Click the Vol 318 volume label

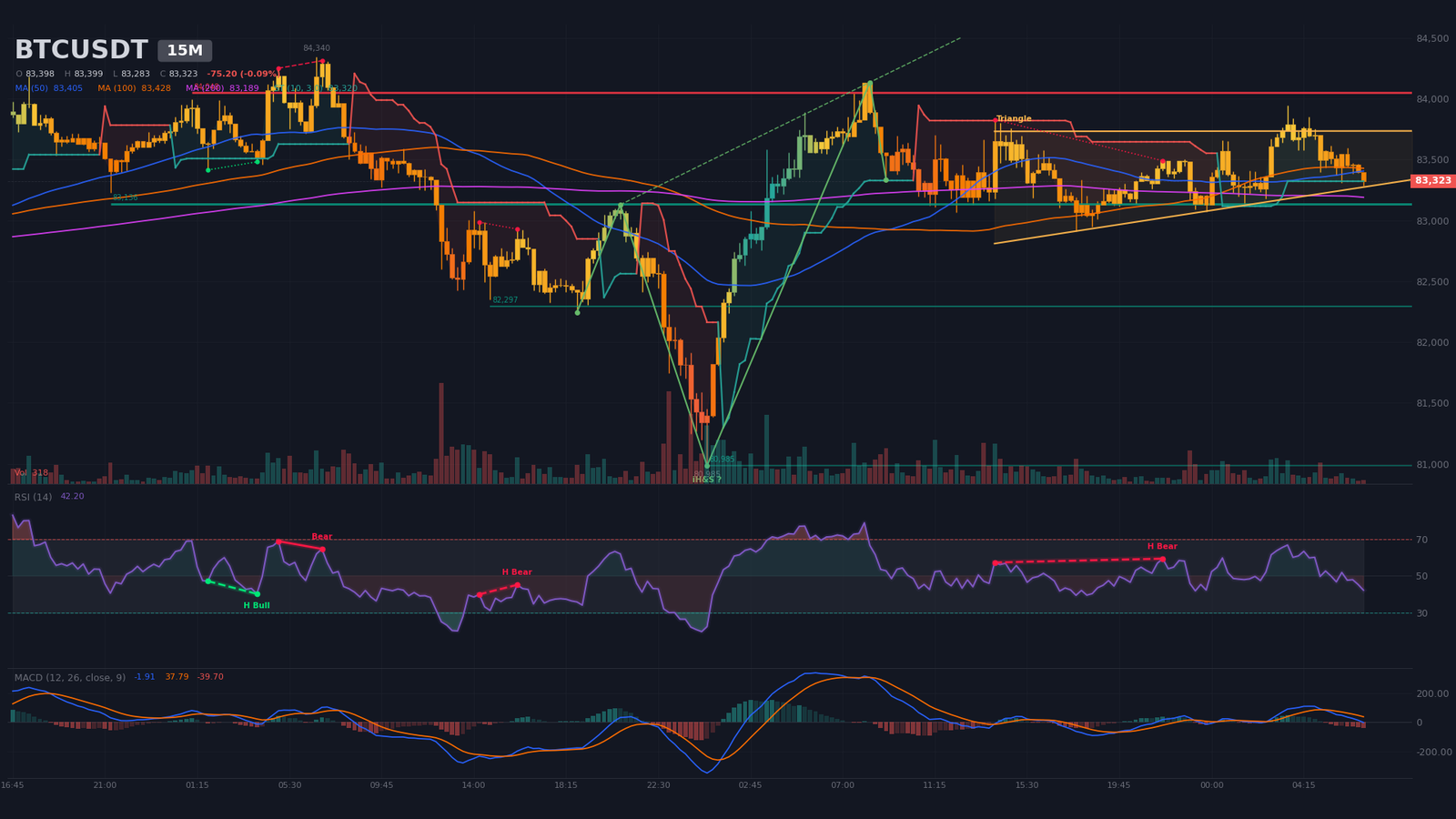pyautogui.click(x=31, y=472)
